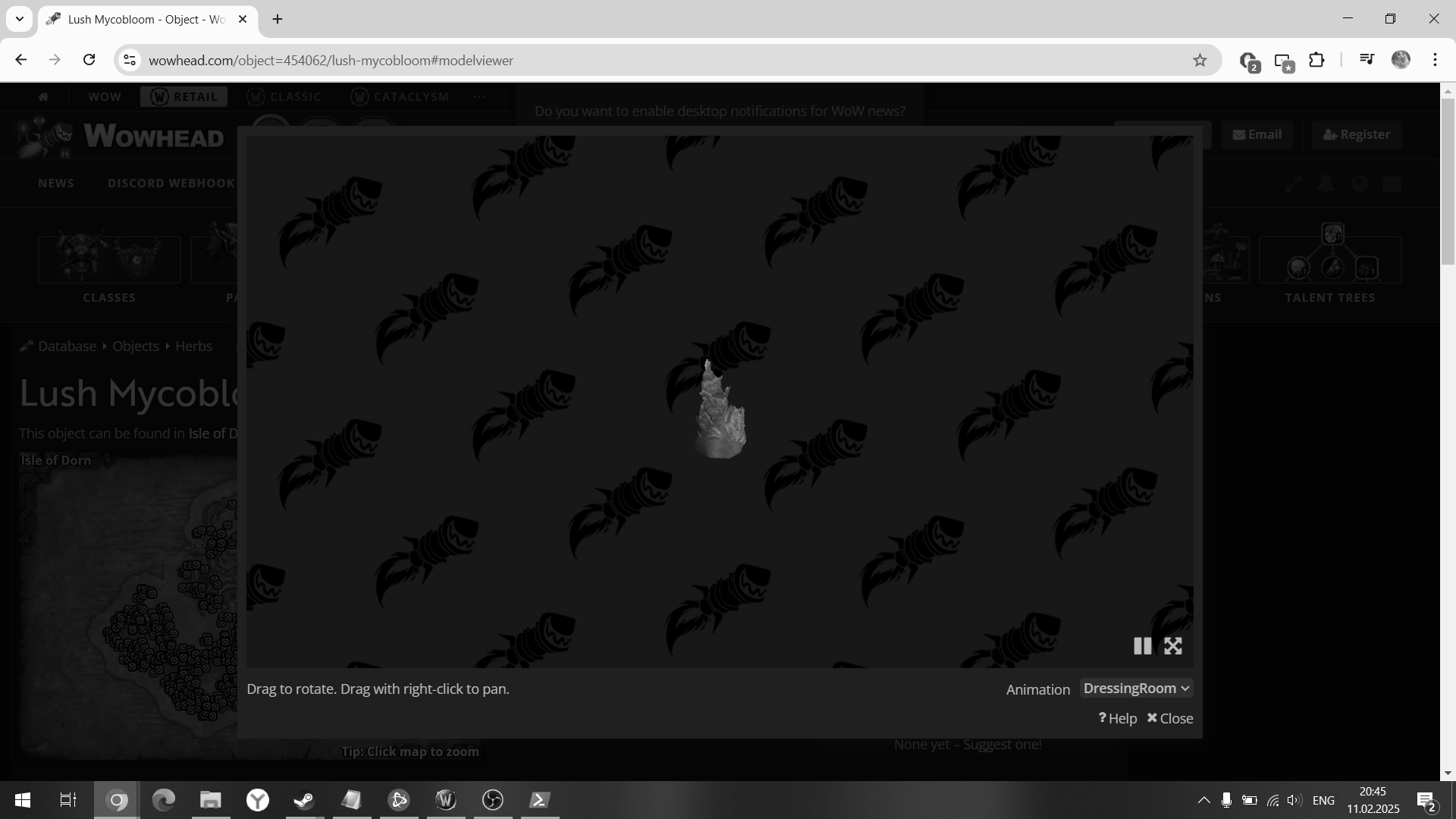Select the Retail version tab
Image resolution: width=1456 pixels, height=819 pixels.
(184, 97)
